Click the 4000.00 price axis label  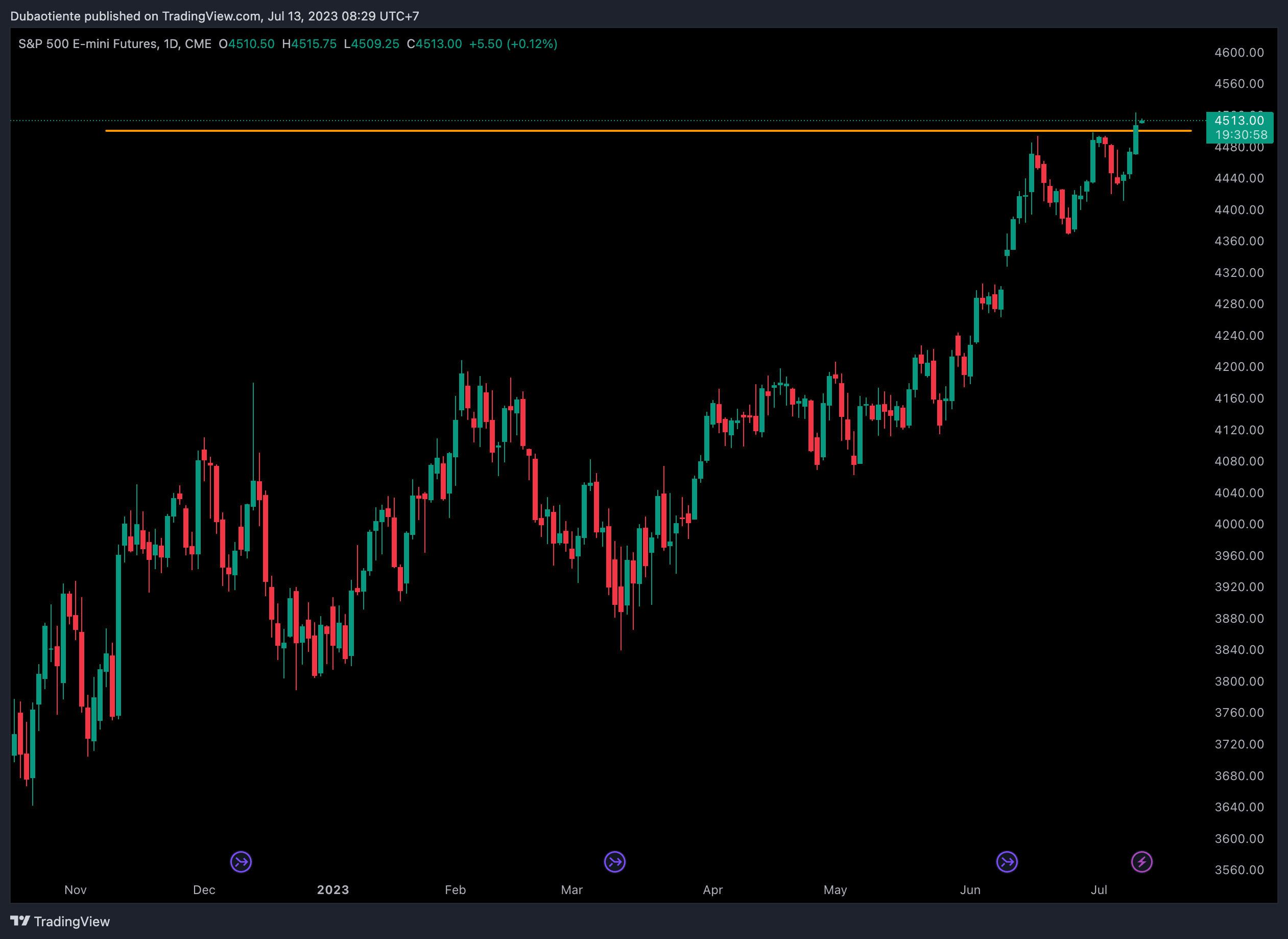(1239, 524)
